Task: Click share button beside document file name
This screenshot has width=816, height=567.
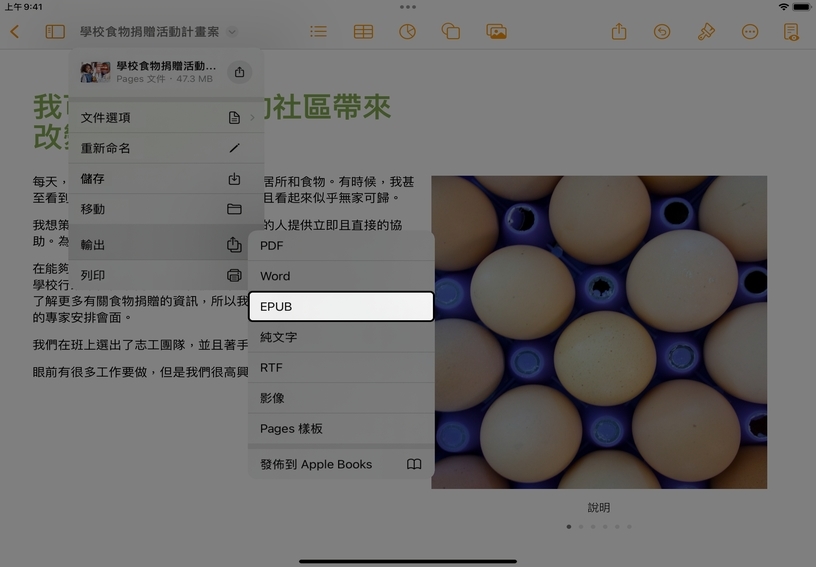Action: point(238,72)
